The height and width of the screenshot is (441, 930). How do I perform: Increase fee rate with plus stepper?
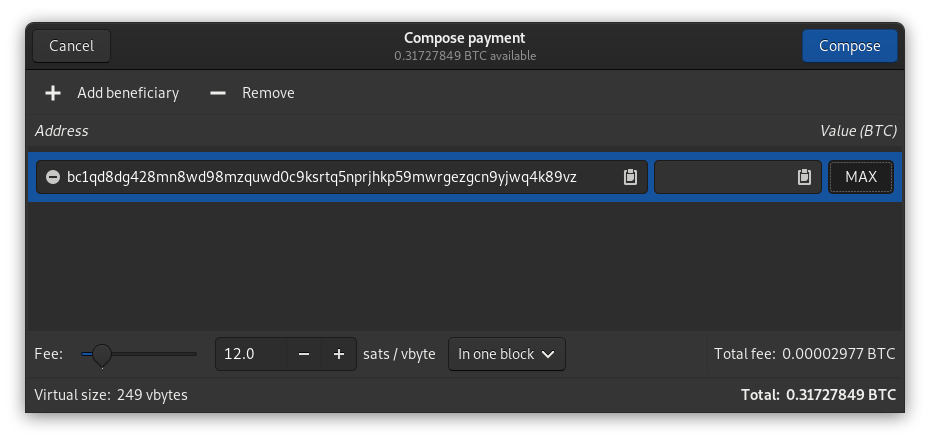point(339,354)
